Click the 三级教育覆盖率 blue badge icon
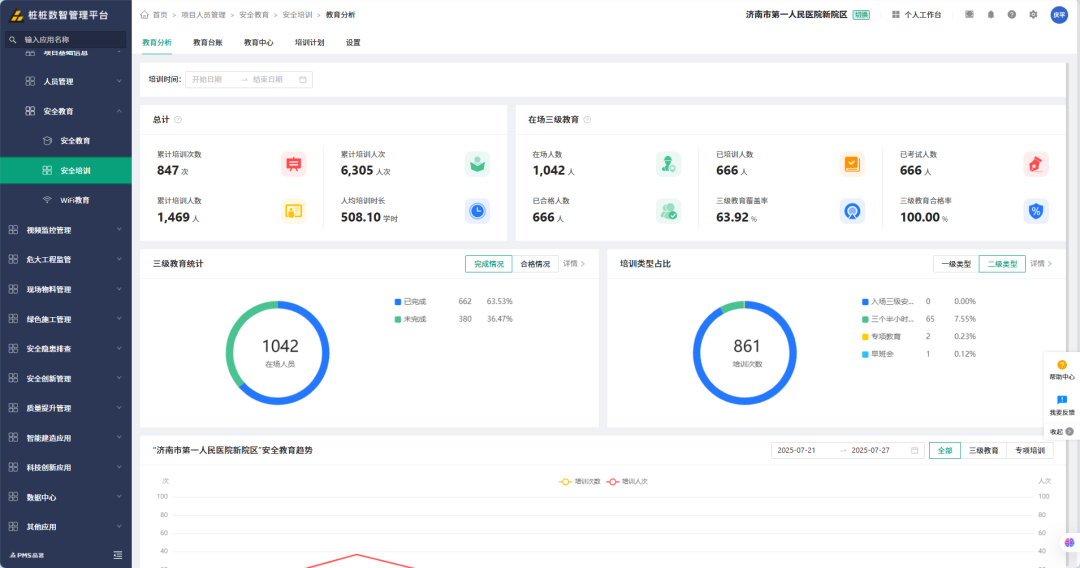1080x568 pixels. pyautogui.click(x=852, y=211)
